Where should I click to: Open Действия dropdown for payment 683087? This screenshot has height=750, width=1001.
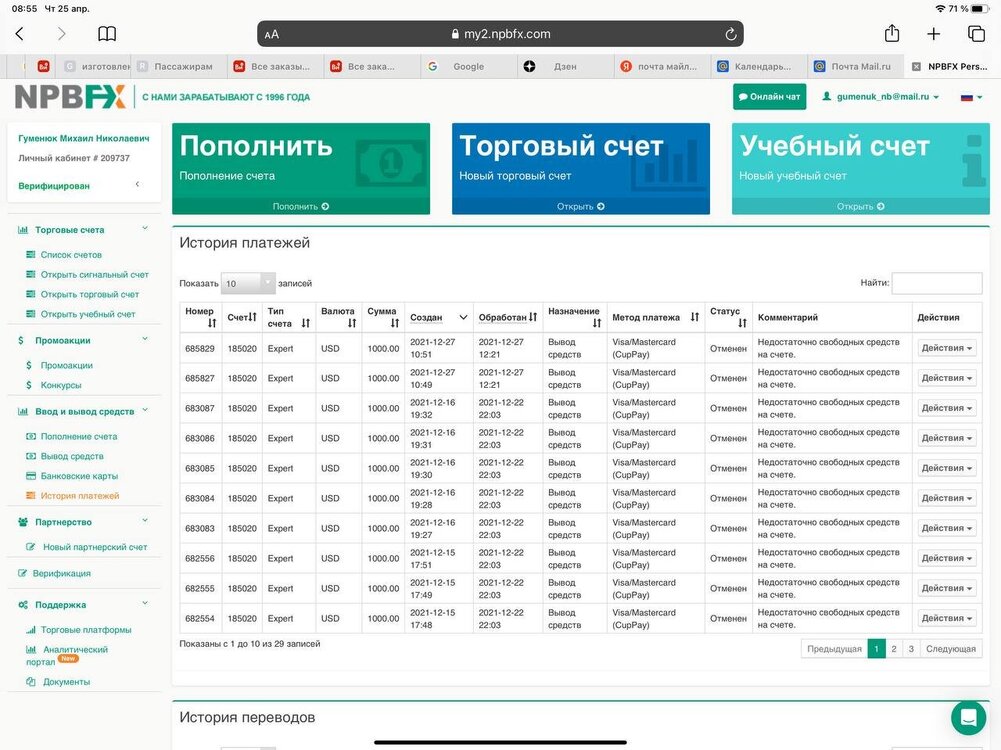(947, 408)
